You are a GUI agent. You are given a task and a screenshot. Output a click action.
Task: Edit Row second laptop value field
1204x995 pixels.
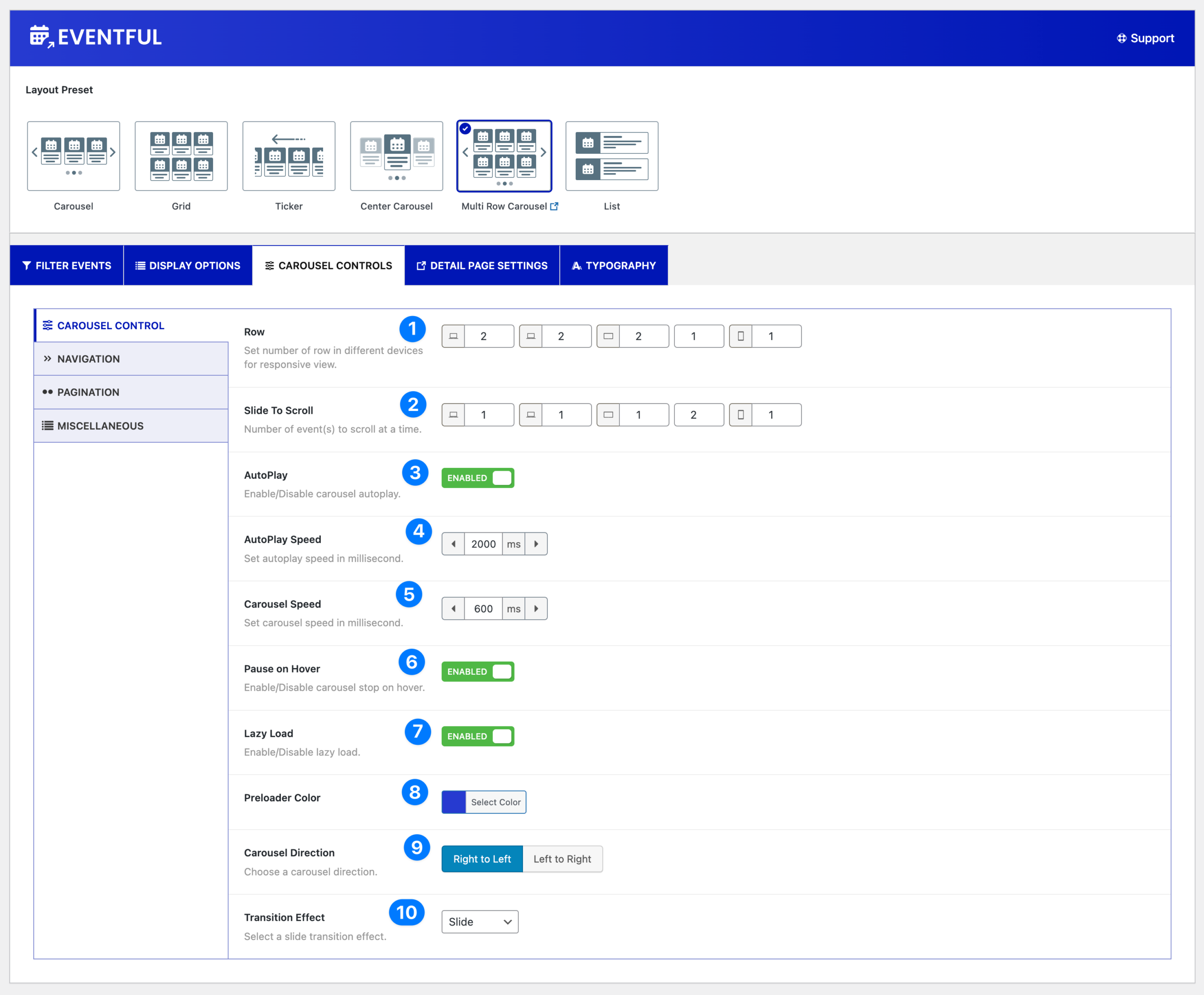point(566,336)
